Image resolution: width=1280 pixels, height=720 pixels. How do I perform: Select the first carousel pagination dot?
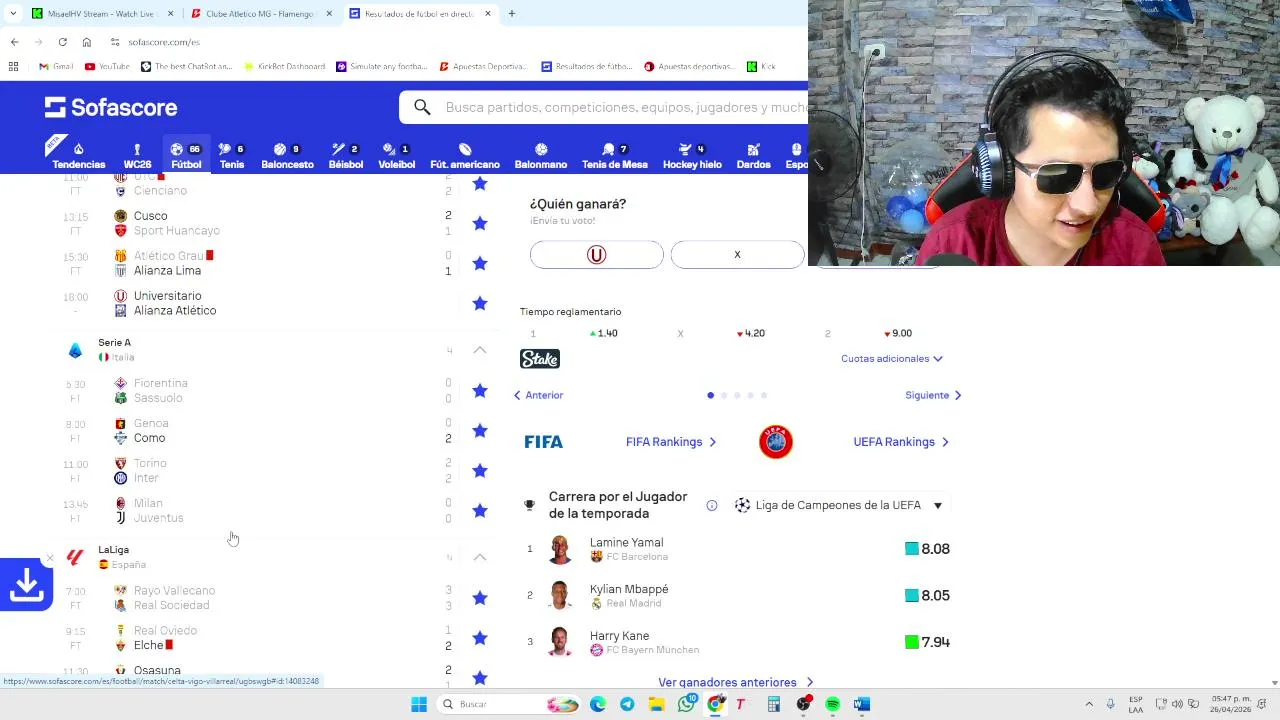(x=711, y=395)
